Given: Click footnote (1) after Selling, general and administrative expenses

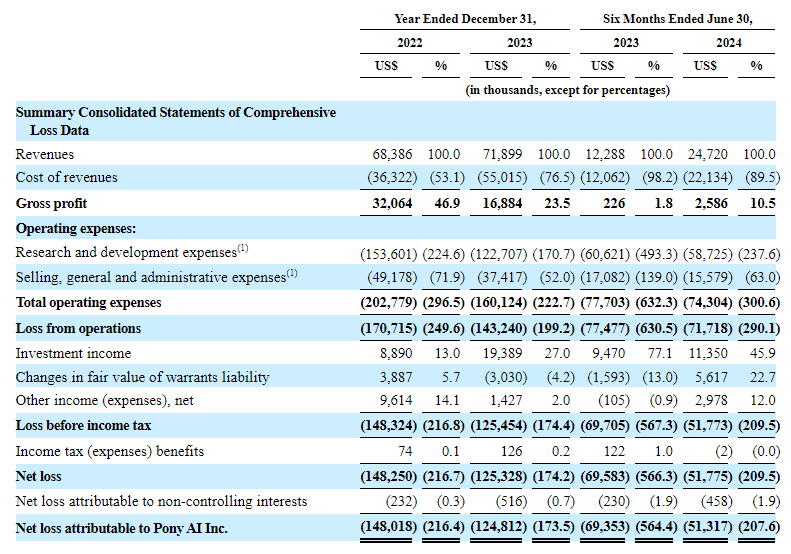Looking at the screenshot, I should [x=292, y=273].
